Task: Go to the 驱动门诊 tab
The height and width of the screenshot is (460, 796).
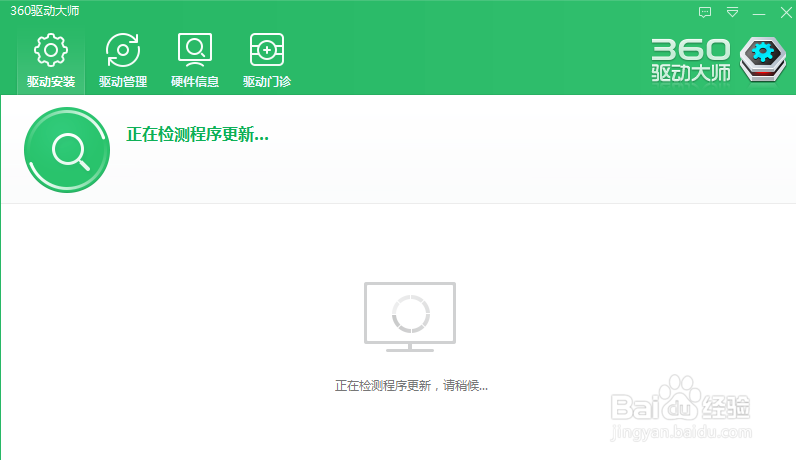Action: (267, 61)
